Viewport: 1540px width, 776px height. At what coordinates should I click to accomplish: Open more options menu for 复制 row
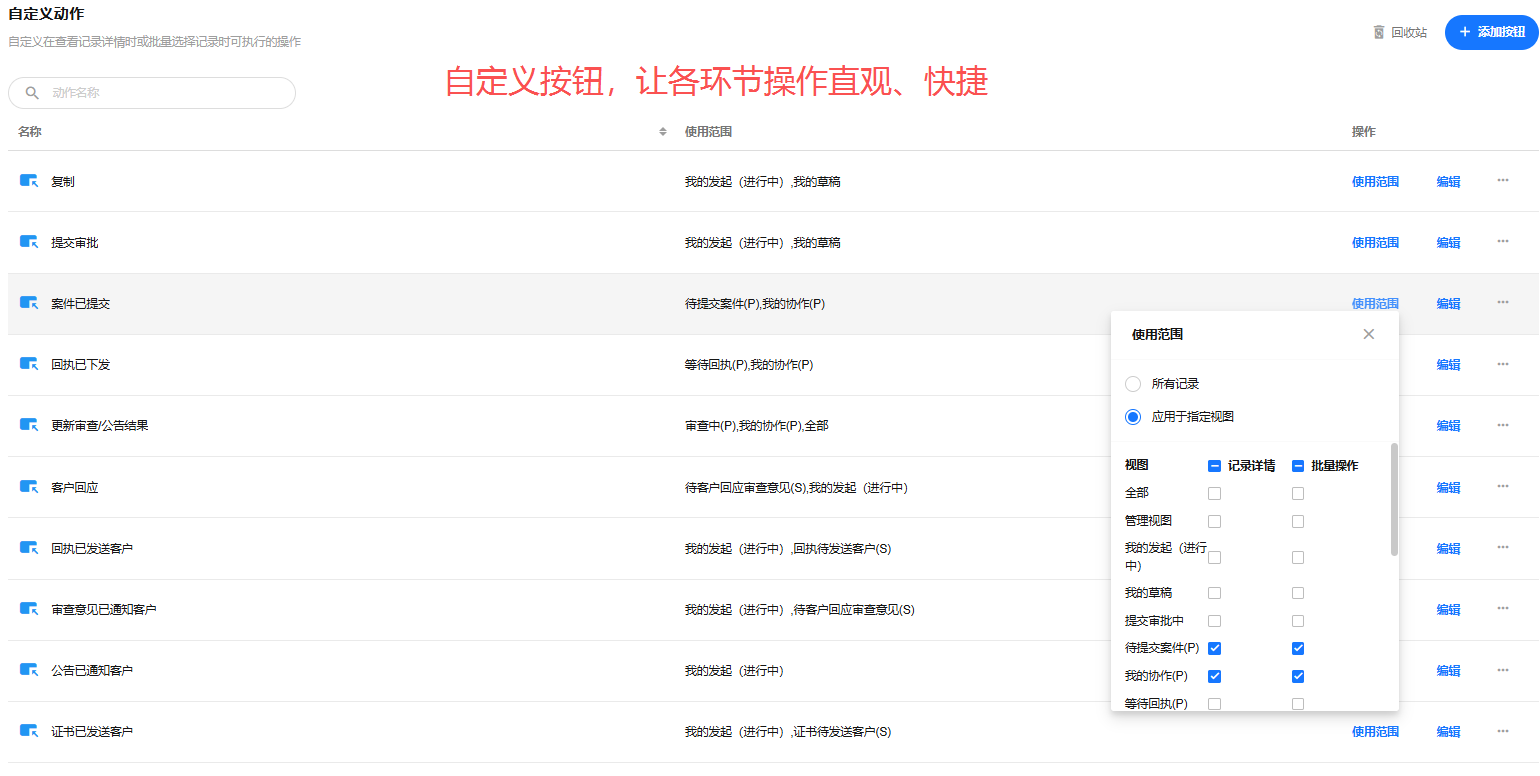[x=1503, y=180]
